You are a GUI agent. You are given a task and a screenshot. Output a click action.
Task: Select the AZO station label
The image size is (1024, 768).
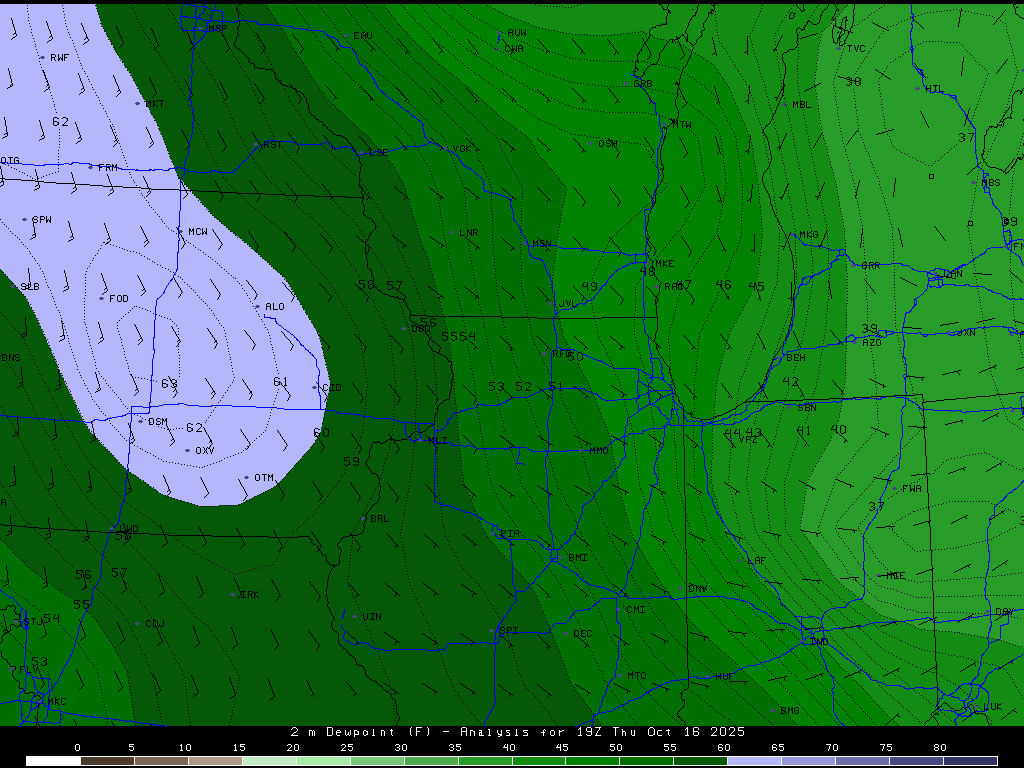pyautogui.click(x=872, y=343)
